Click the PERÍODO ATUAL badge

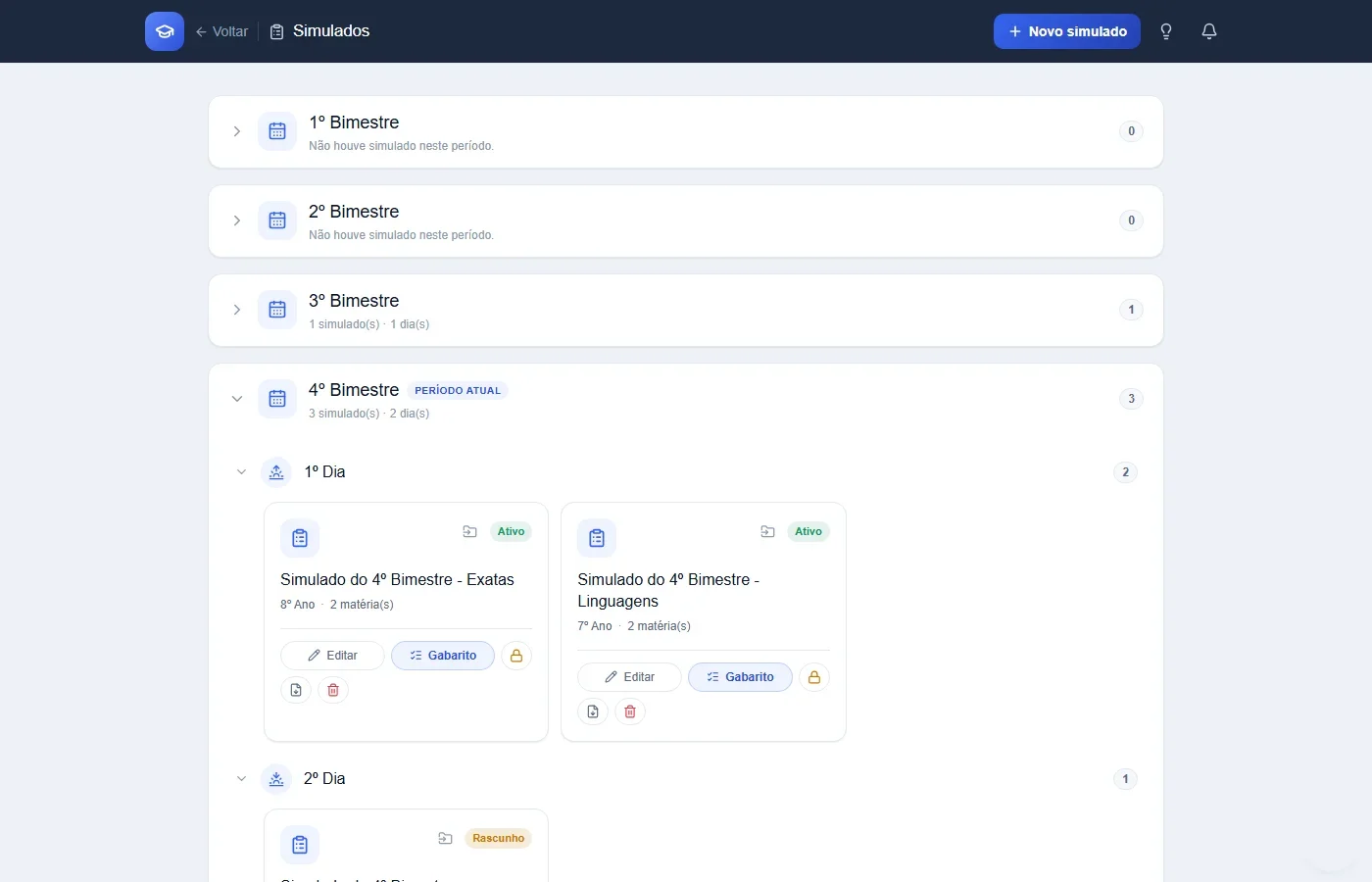[458, 390]
